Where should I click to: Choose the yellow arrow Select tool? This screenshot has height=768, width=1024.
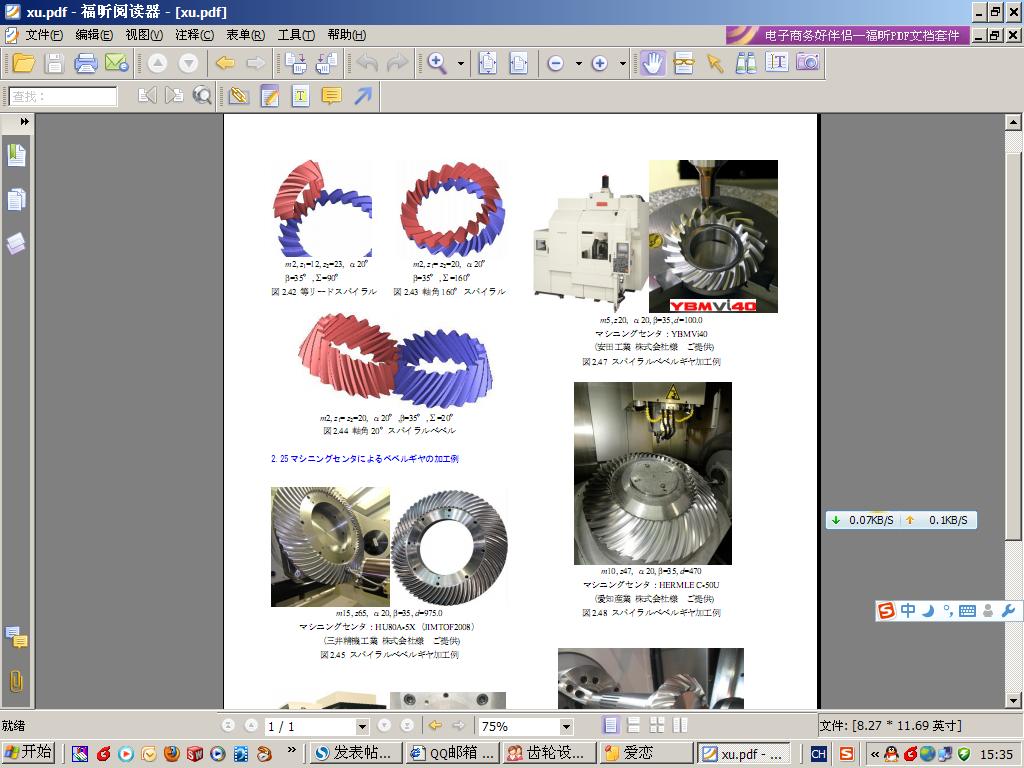(714, 63)
